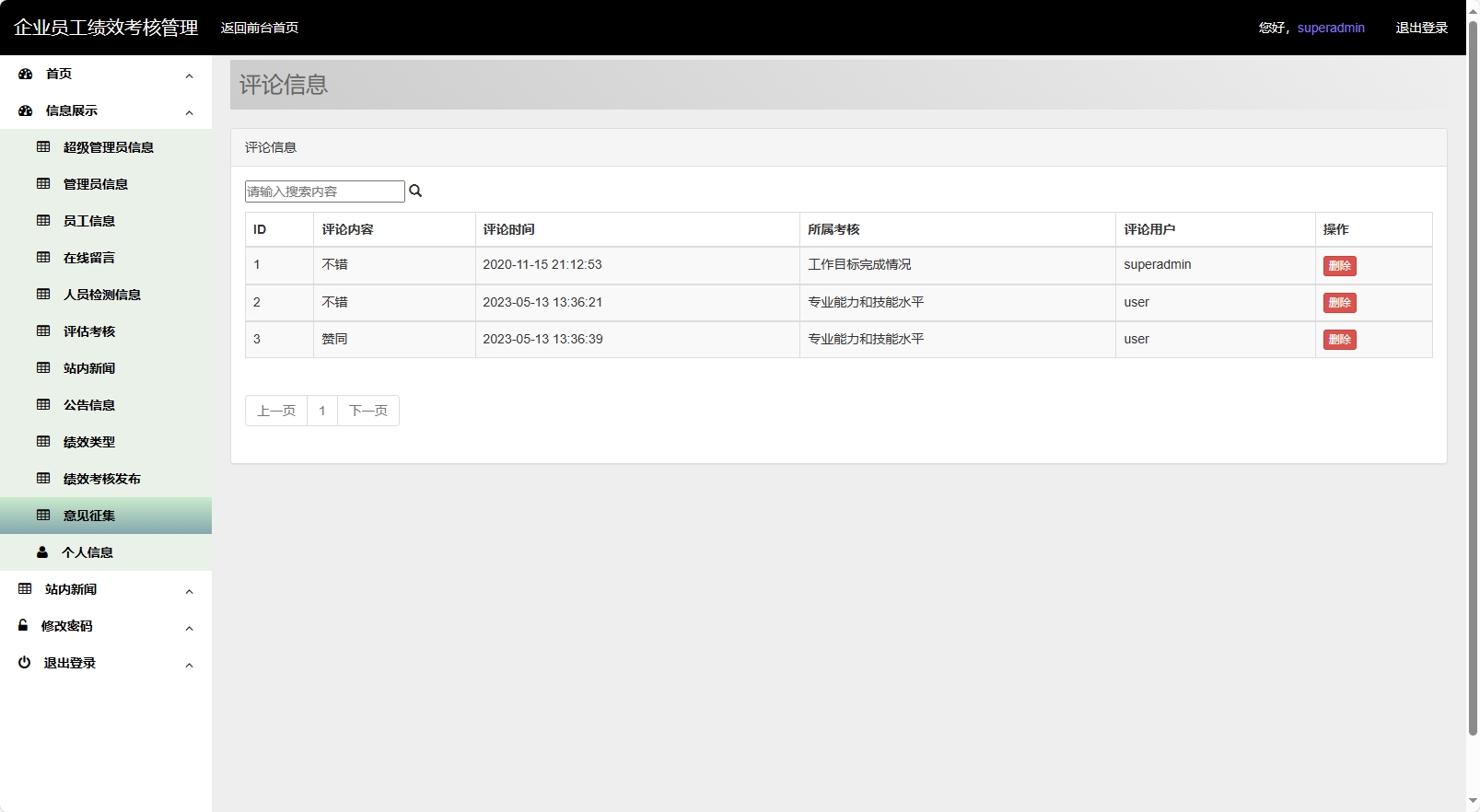Expand the sidebar 退出登录 chevron
1480x812 pixels.
point(189,665)
